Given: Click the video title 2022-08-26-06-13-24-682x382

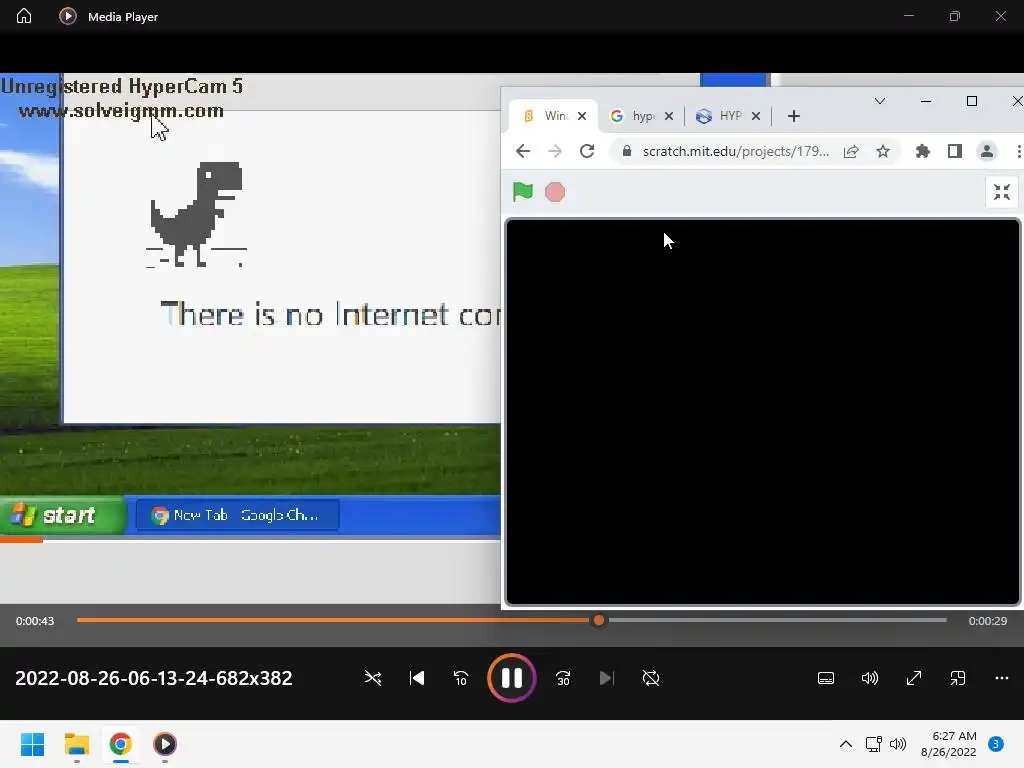Looking at the screenshot, I should 153,678.
